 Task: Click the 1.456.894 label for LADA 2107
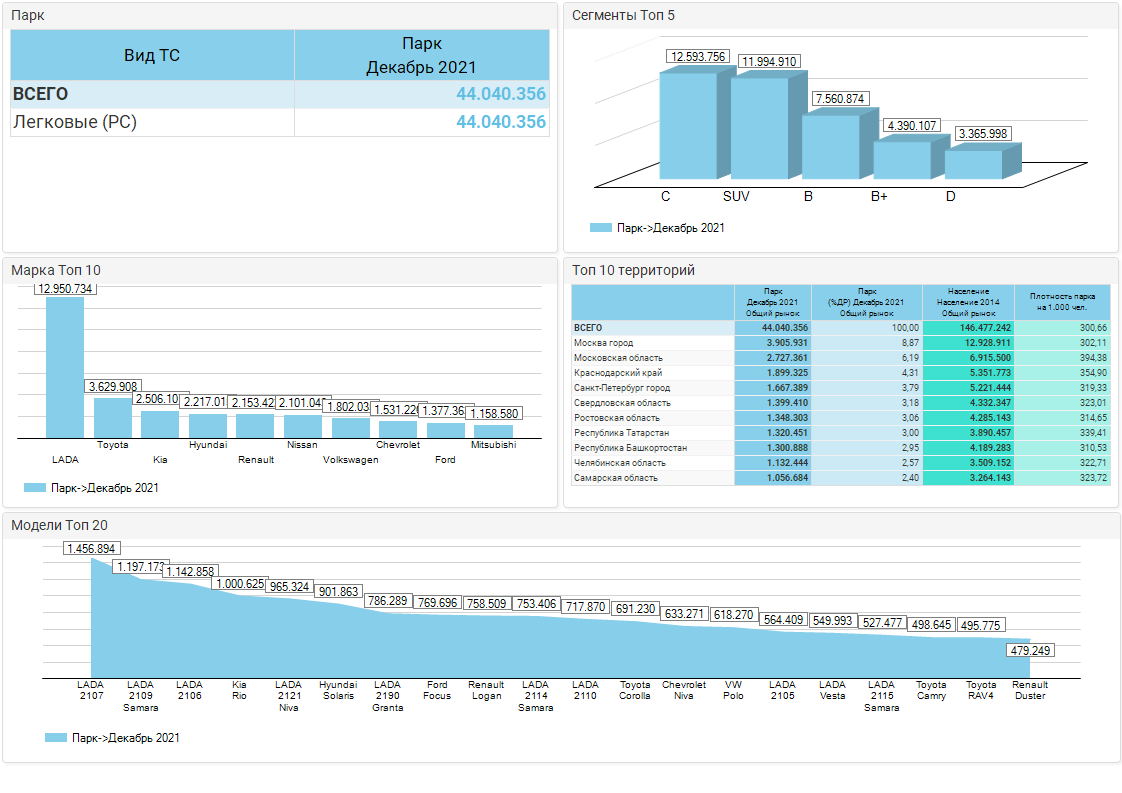coord(91,548)
